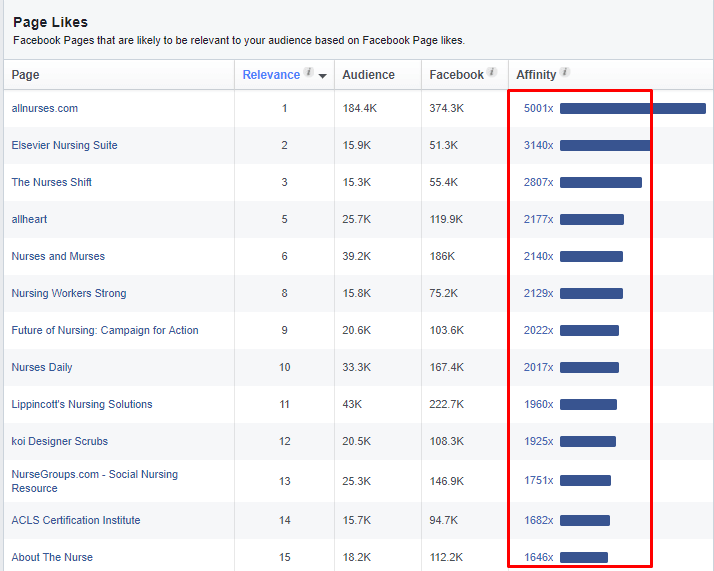Open The Nurses Shift page link
The image size is (714, 571).
click(x=51, y=182)
